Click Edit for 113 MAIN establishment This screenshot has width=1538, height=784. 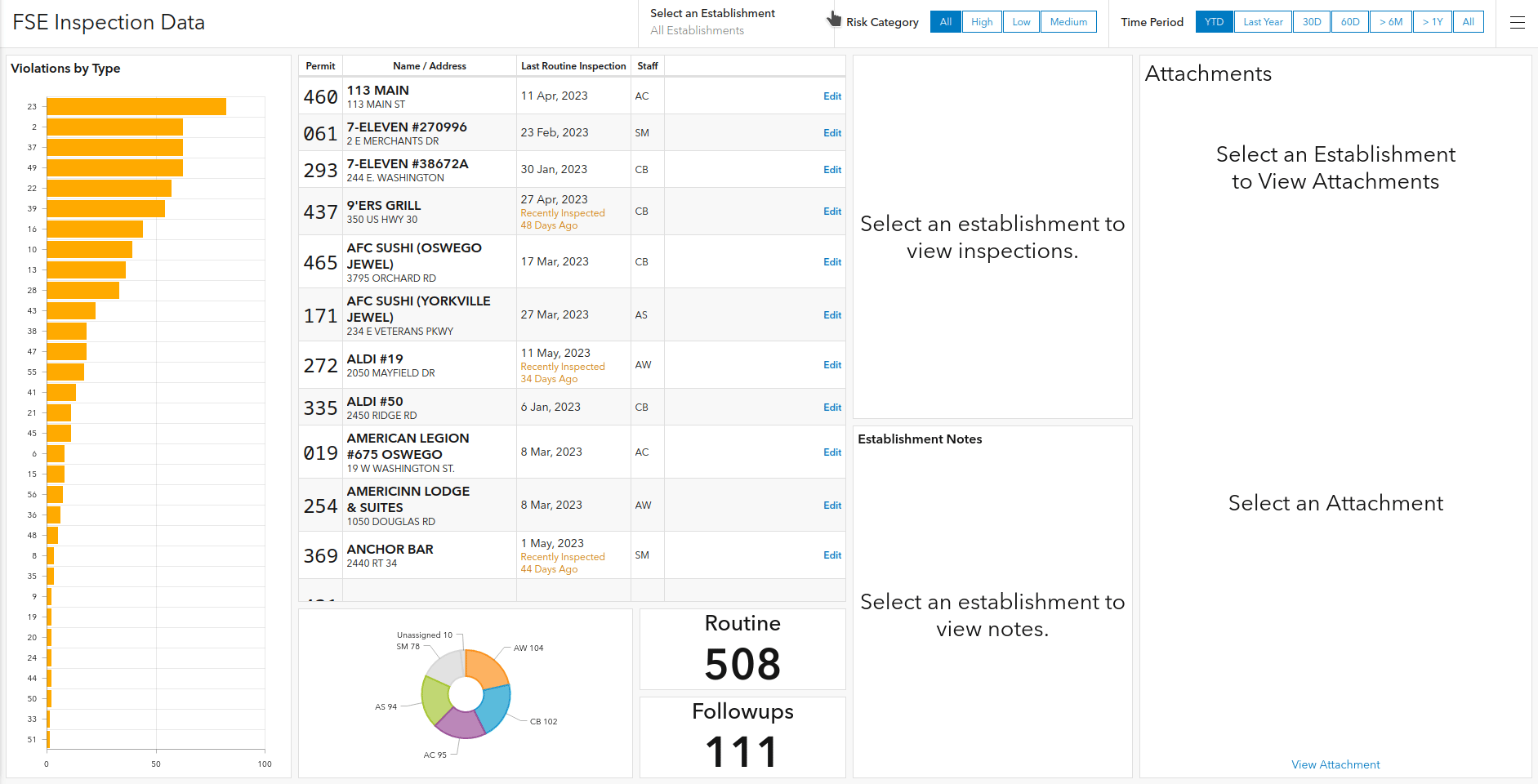coord(831,96)
